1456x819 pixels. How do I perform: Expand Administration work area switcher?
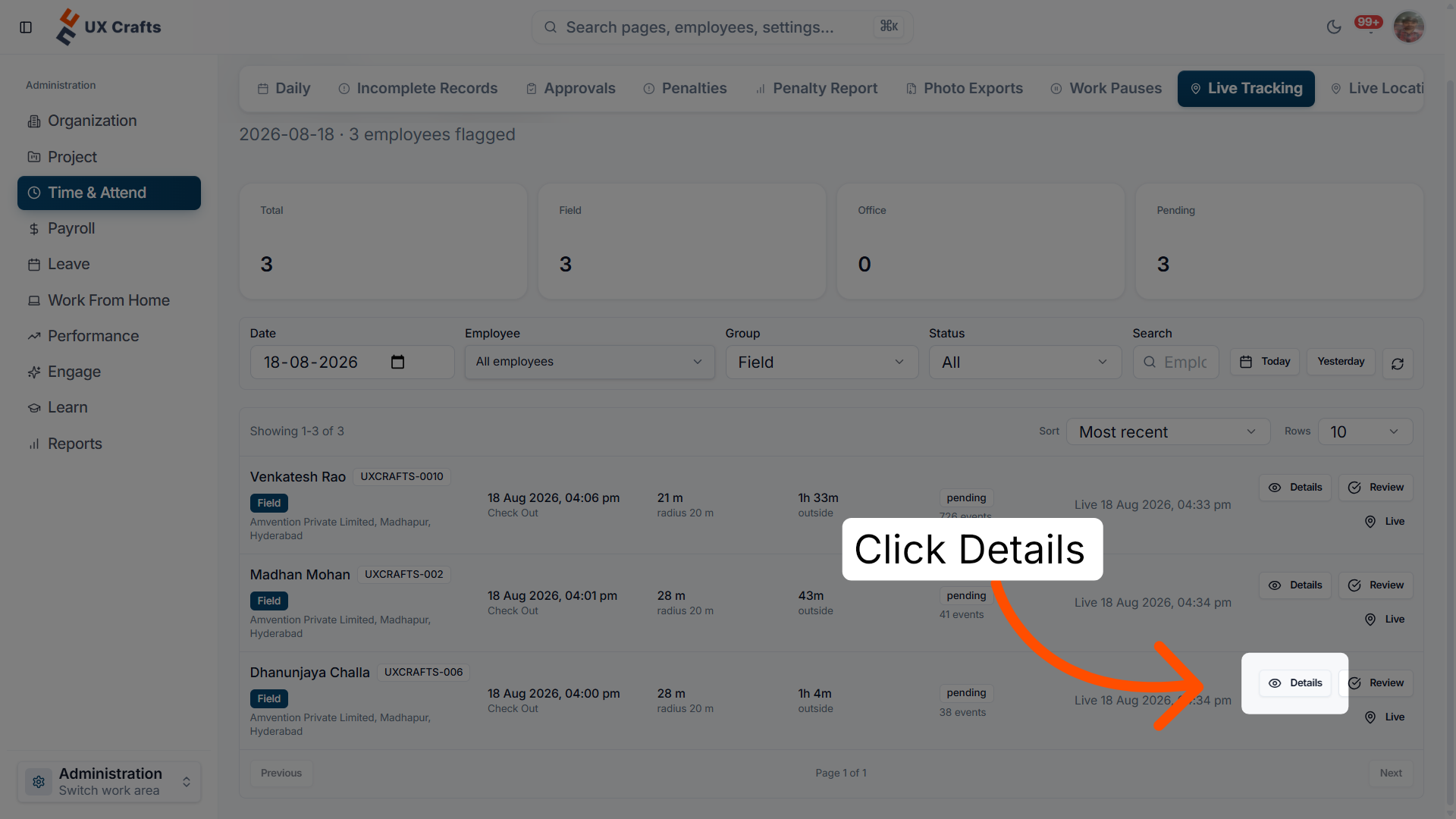[x=109, y=782]
